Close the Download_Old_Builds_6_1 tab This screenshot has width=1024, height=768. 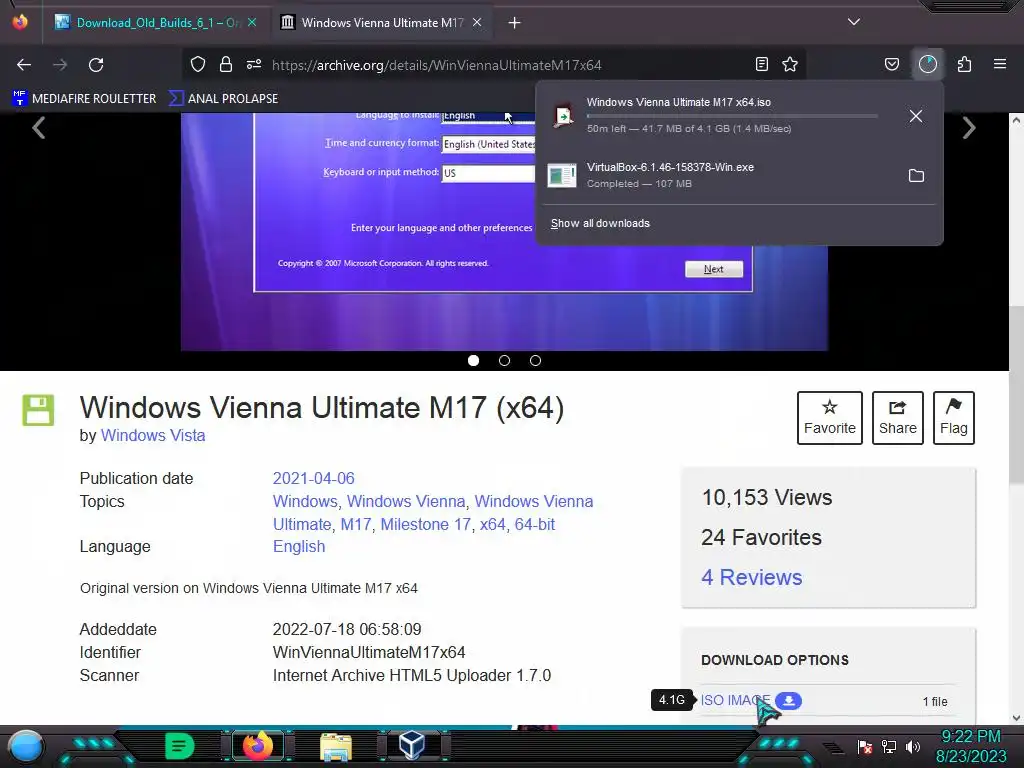coord(252,22)
